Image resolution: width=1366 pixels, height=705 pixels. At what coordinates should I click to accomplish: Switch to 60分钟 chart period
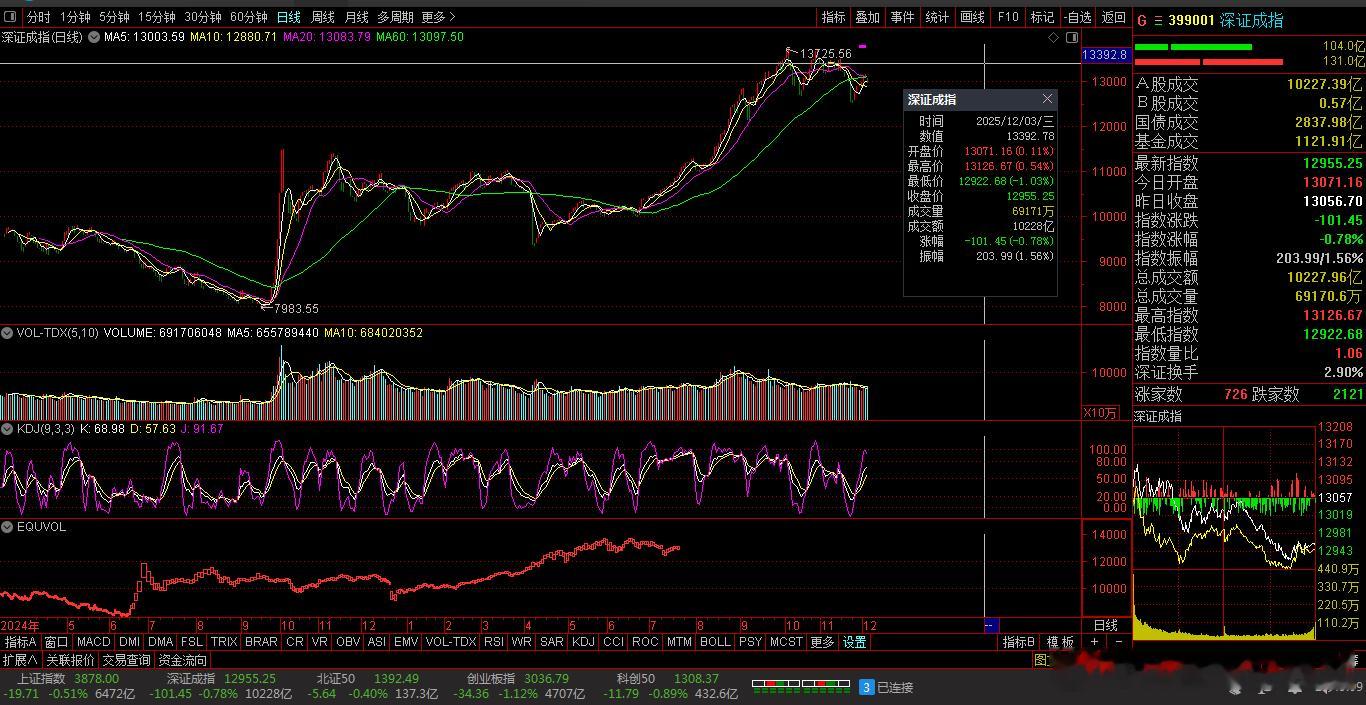point(249,17)
